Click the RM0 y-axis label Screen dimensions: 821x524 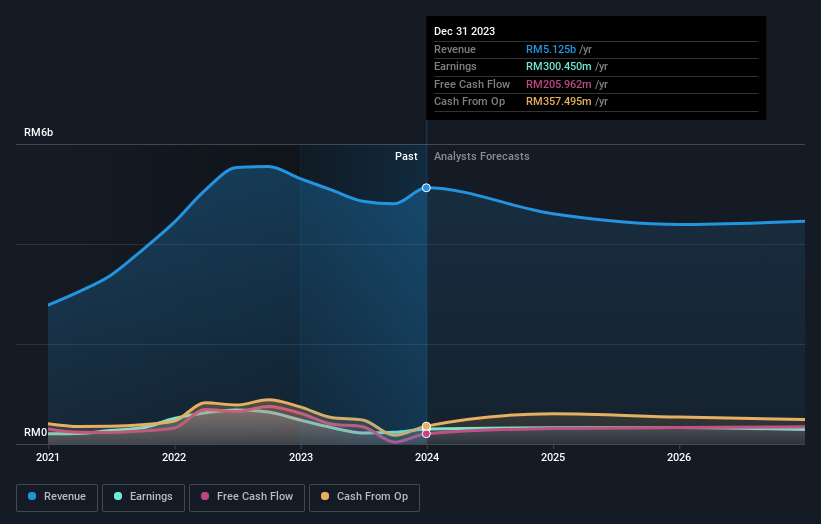coord(36,432)
